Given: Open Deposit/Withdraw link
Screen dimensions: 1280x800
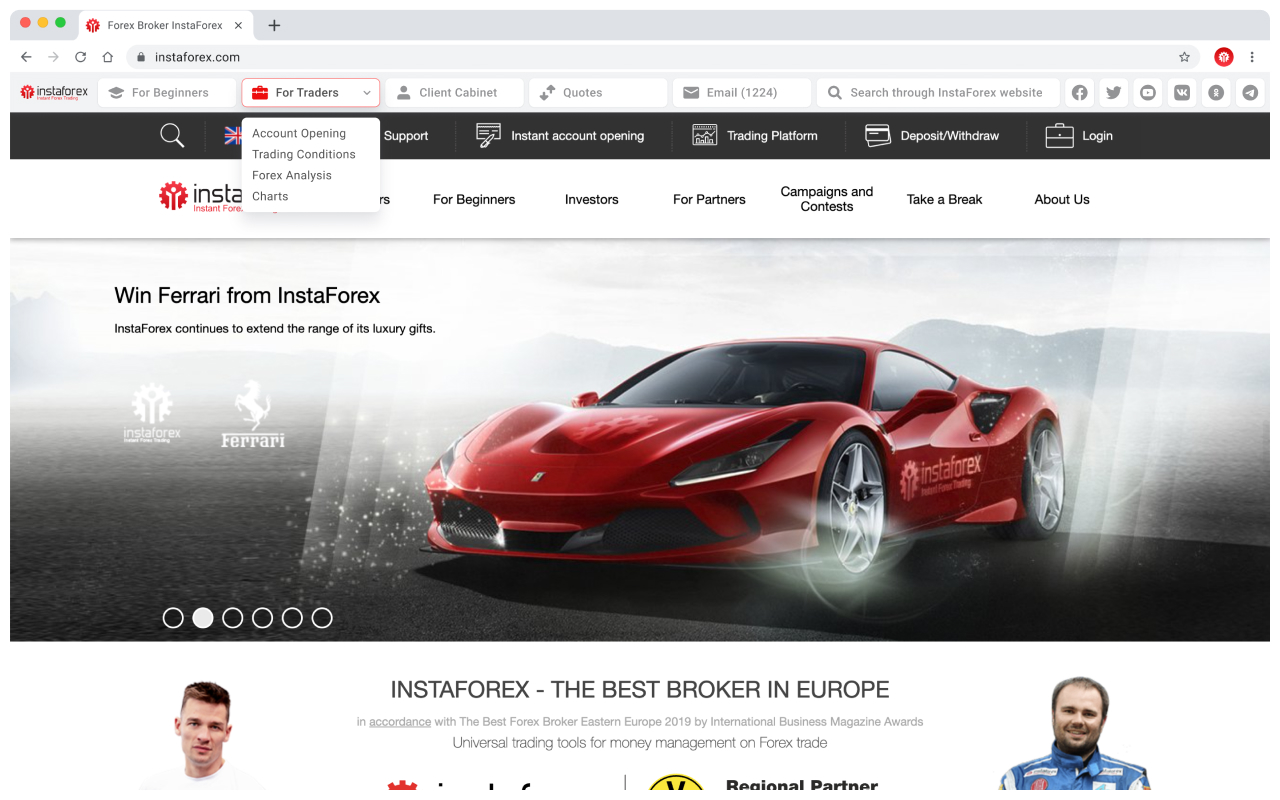Looking at the screenshot, I should (950, 135).
